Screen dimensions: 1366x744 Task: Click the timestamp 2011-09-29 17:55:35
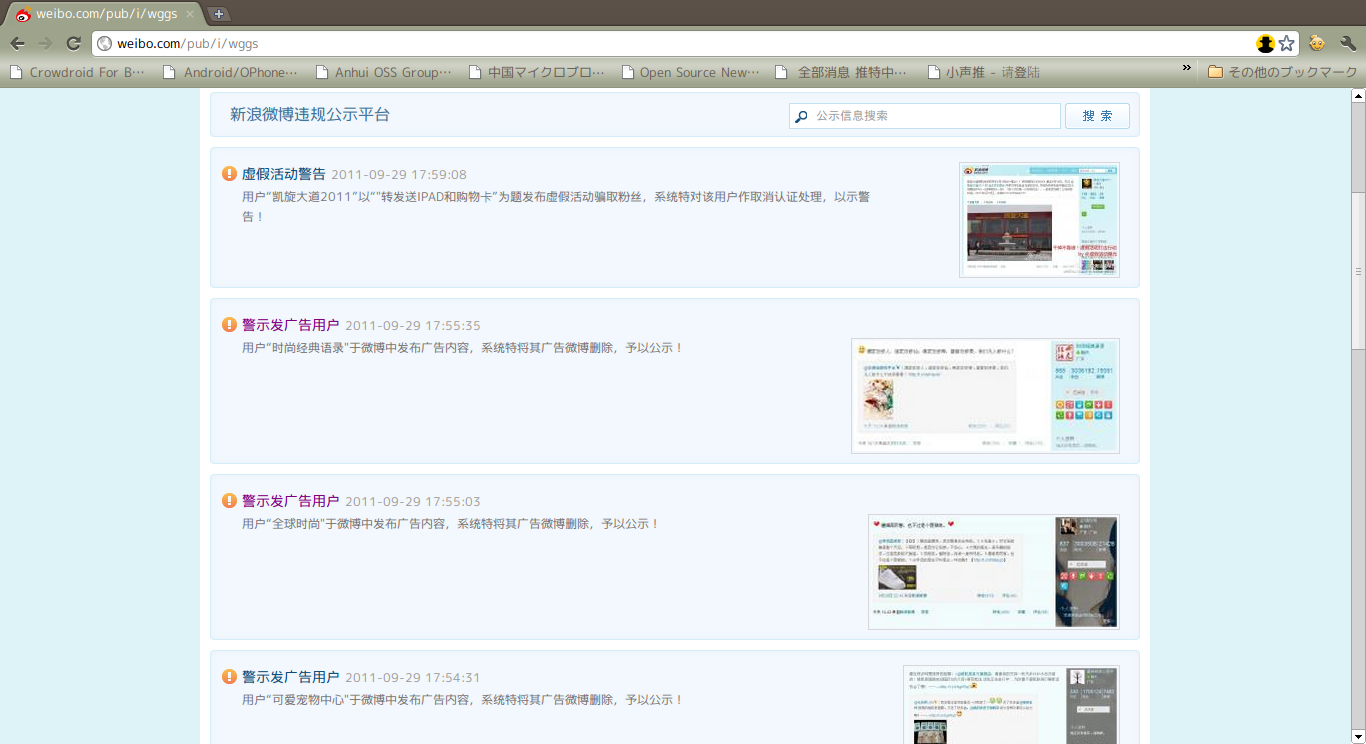pyautogui.click(x=413, y=326)
